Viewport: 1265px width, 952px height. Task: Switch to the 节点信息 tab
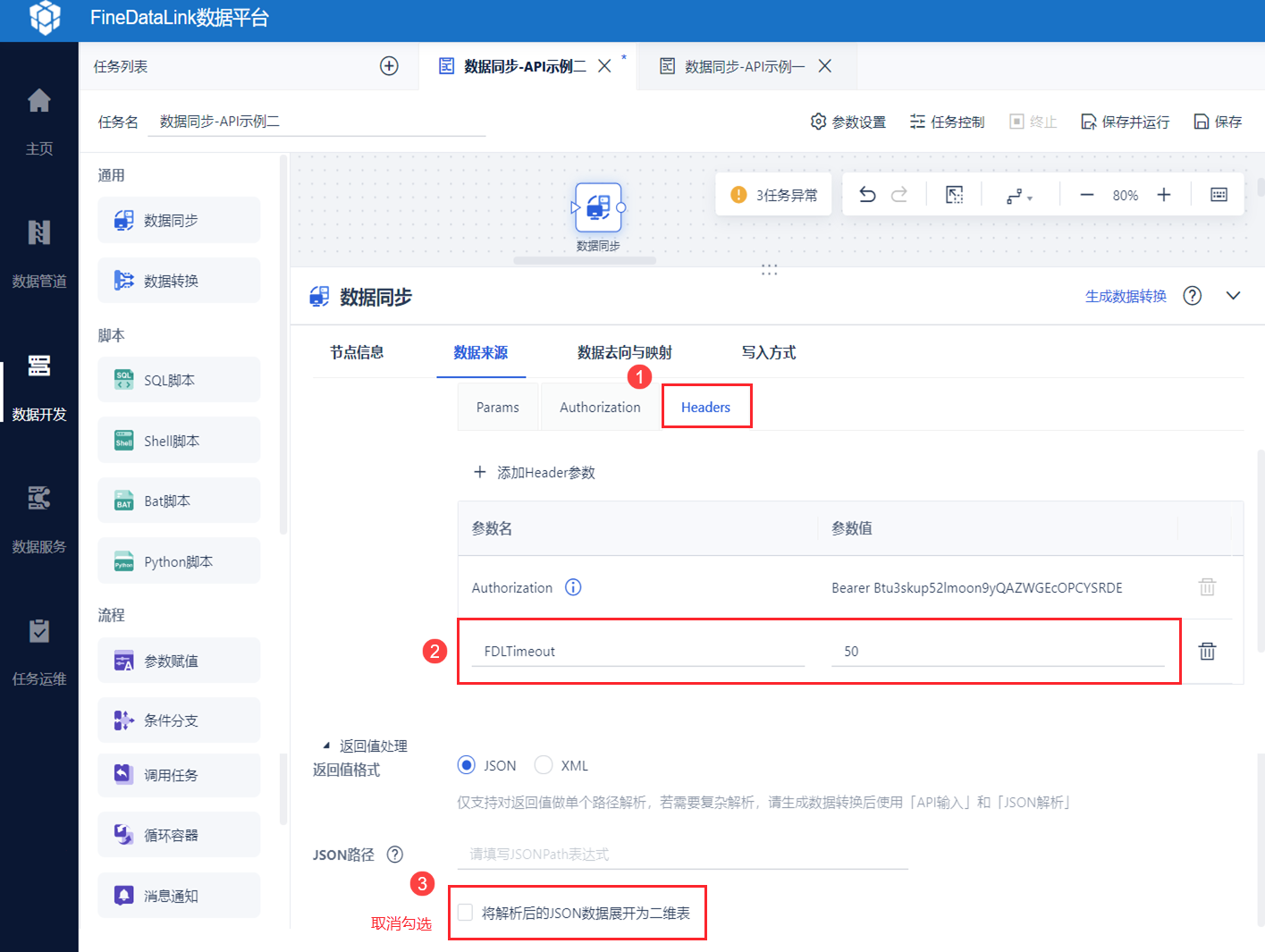(357, 352)
